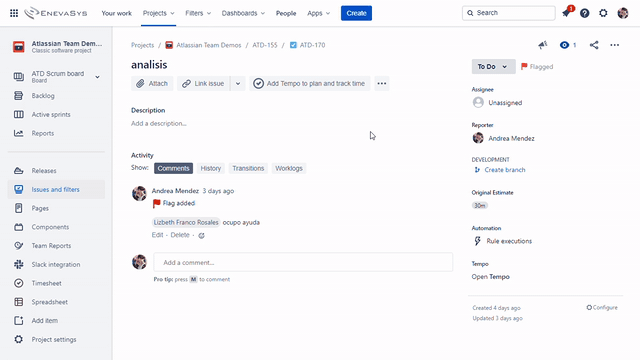Click the Projects breadcrumb link

[x=142, y=45]
